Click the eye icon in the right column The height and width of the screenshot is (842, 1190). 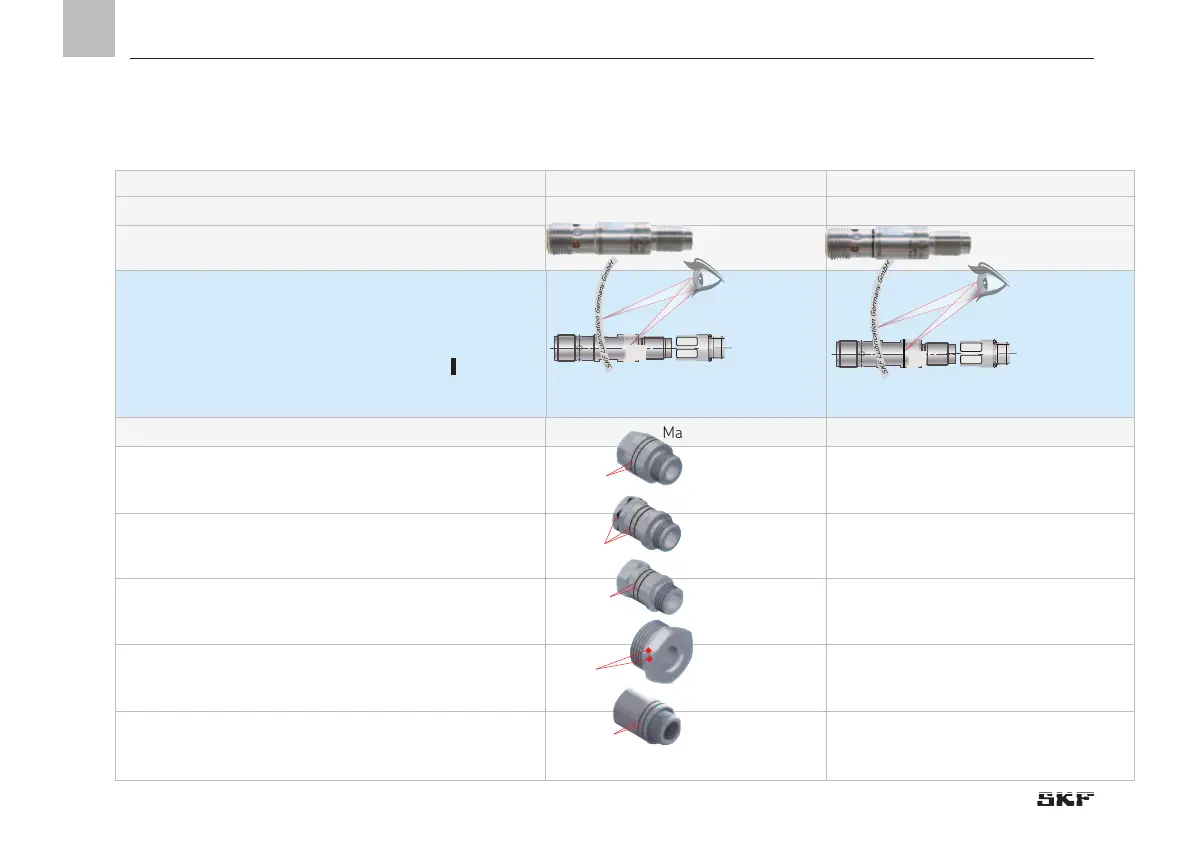coord(989,279)
